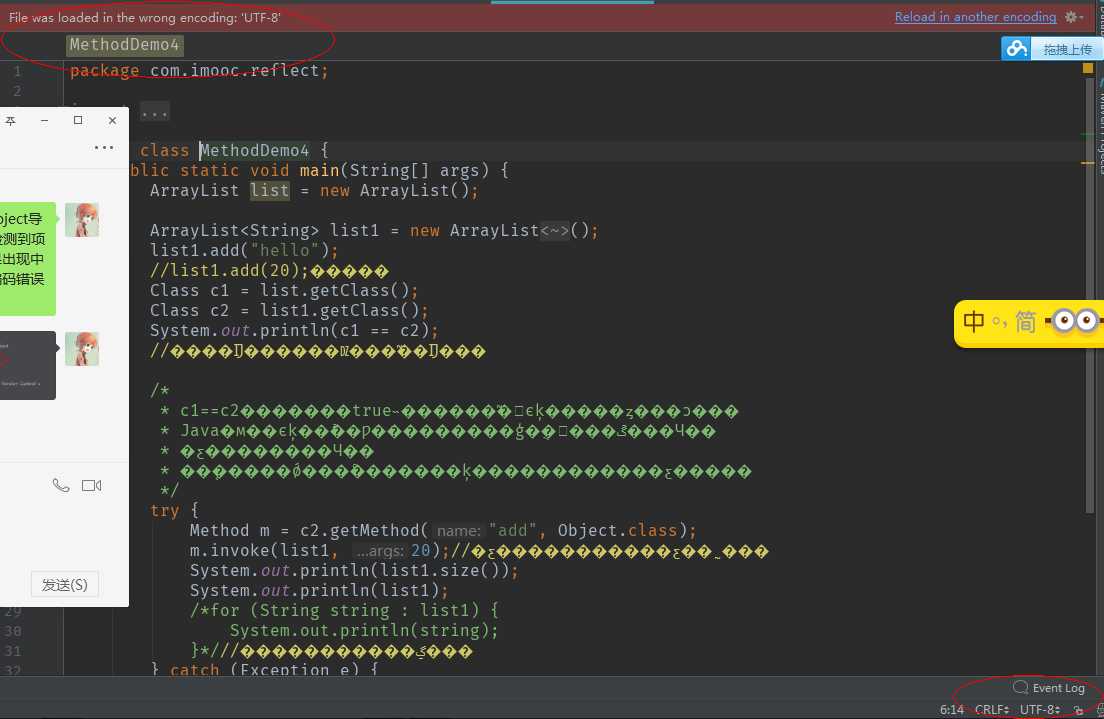Click the highlighted list variable declaration
Viewport: 1104px width, 719px height.
tap(270, 191)
